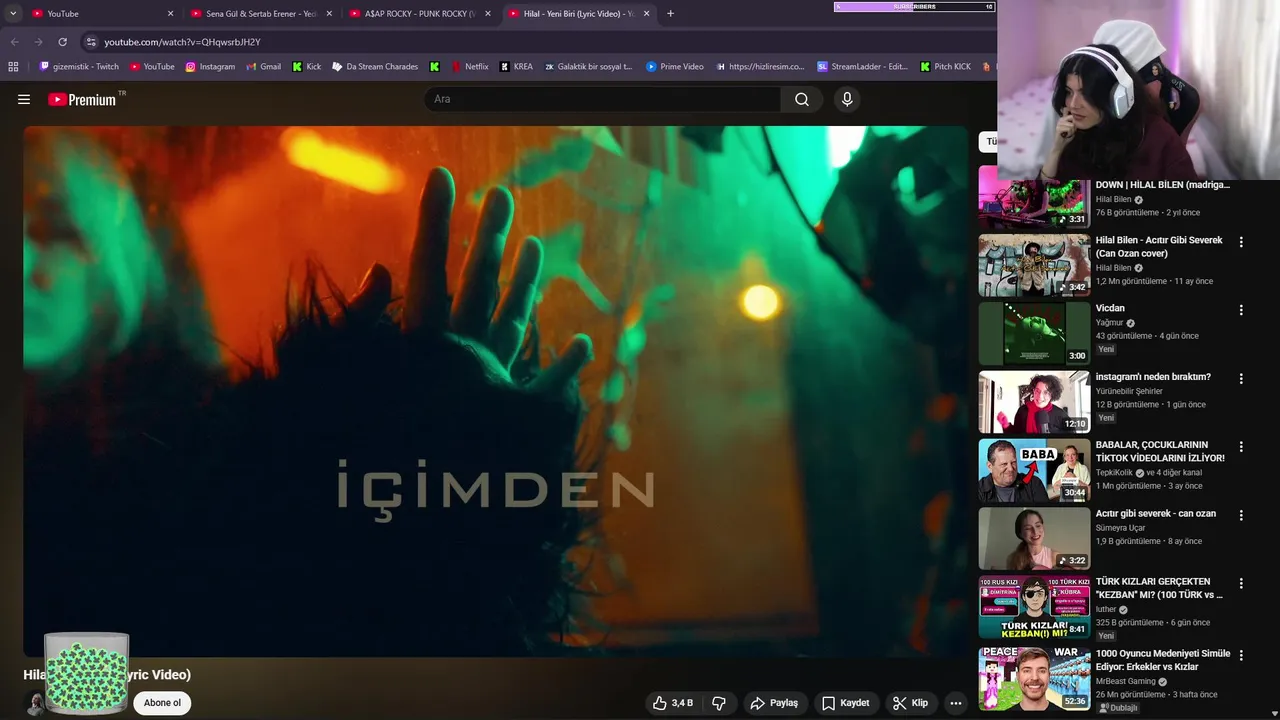The width and height of the screenshot is (1280, 720).
Task: Open Netflix bookmark
Action: pyautogui.click(x=469, y=67)
